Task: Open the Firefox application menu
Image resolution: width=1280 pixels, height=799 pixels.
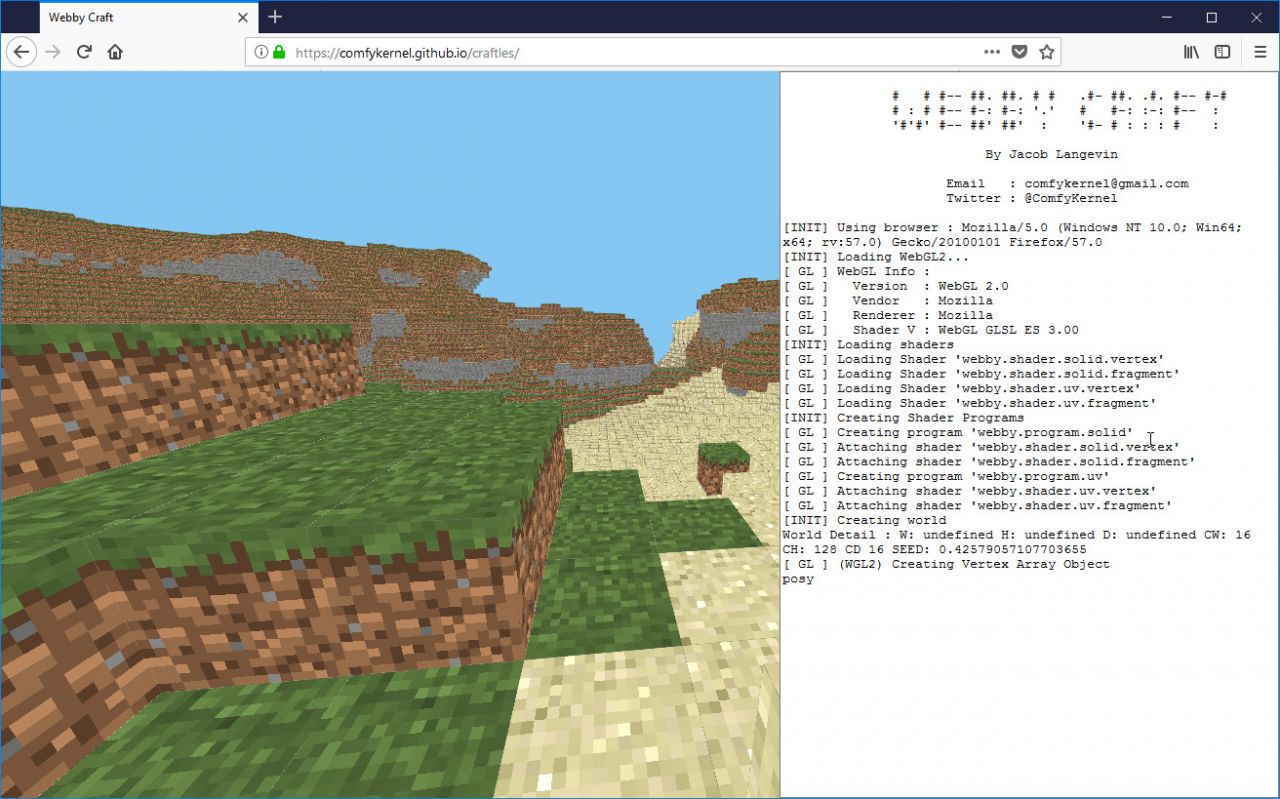Action: (x=1259, y=51)
